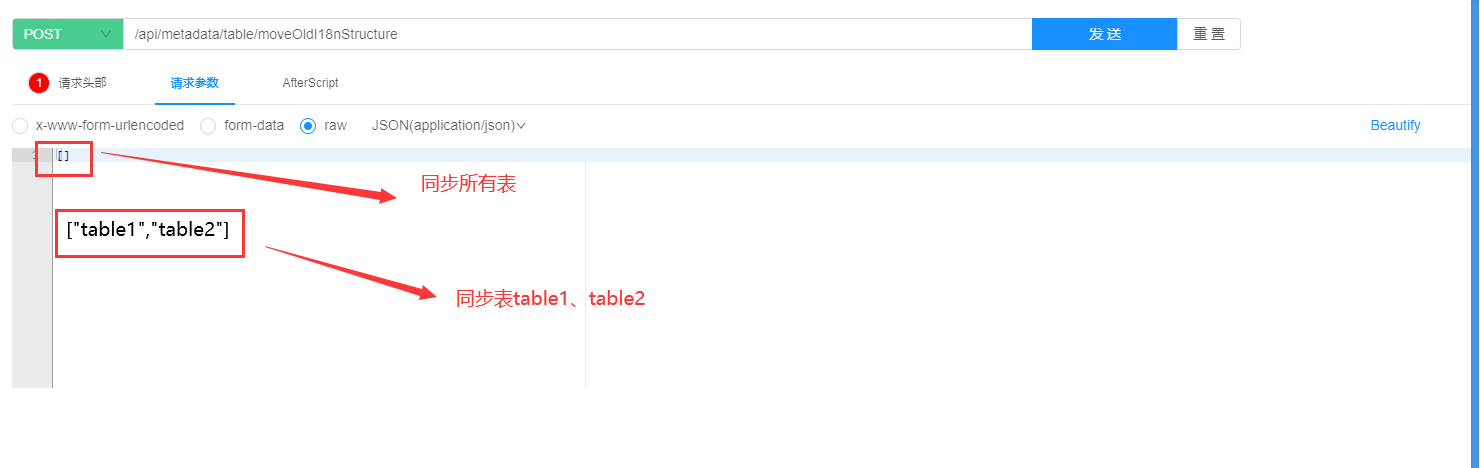Click the moveOldI18nStructure API URL field
The height and width of the screenshot is (468, 1480).
(577, 34)
